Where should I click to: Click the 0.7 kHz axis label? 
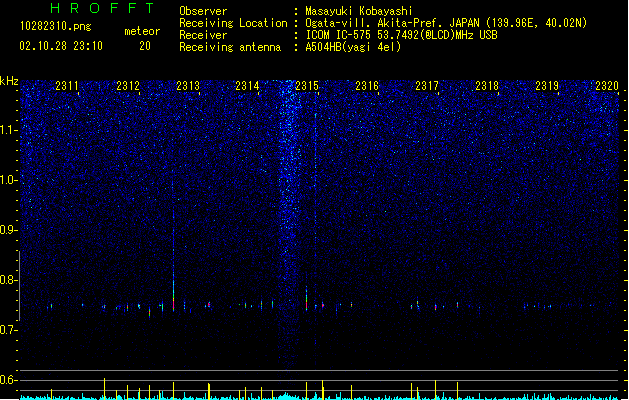point(9,330)
